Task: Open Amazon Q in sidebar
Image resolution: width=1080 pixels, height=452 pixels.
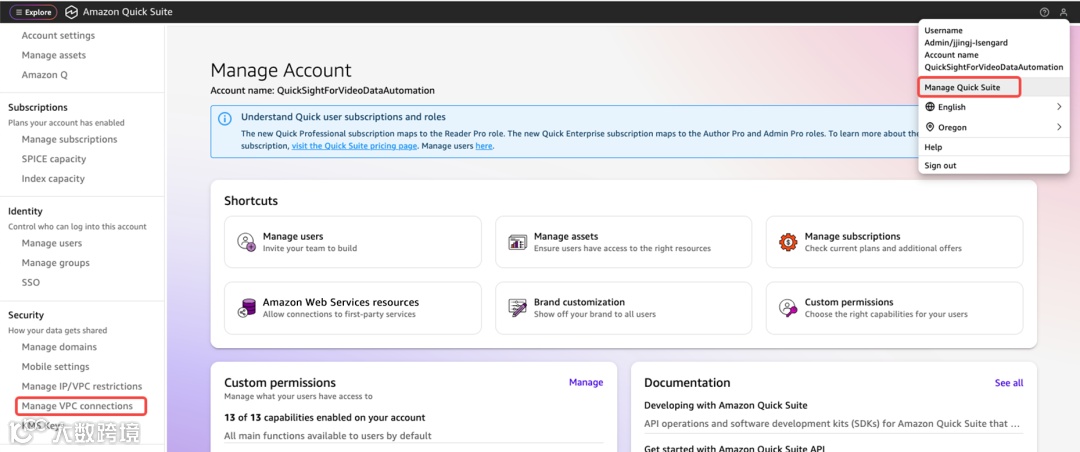Action: 45,74
